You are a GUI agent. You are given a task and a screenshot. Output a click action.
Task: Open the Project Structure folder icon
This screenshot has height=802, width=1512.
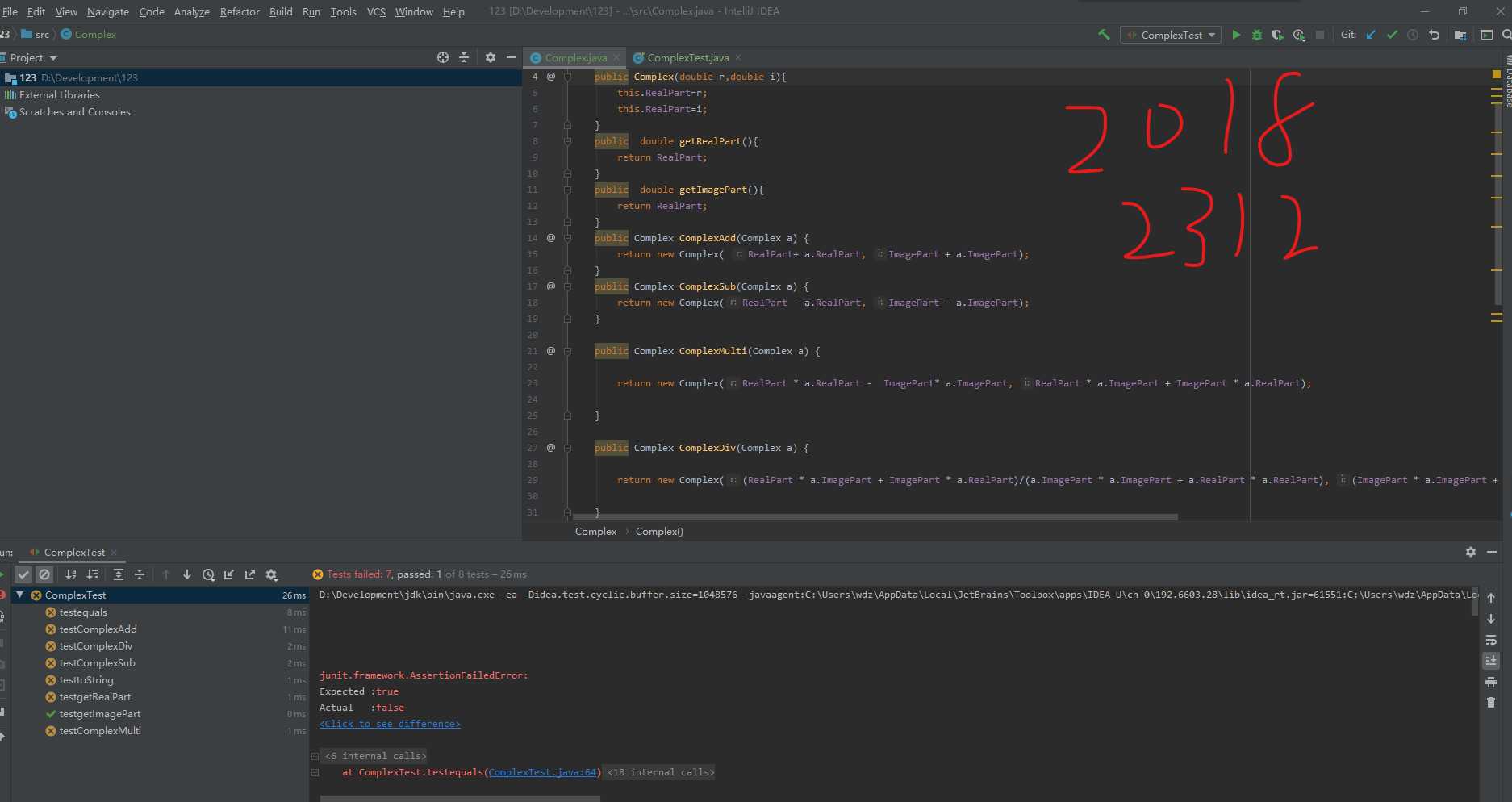click(1460, 35)
